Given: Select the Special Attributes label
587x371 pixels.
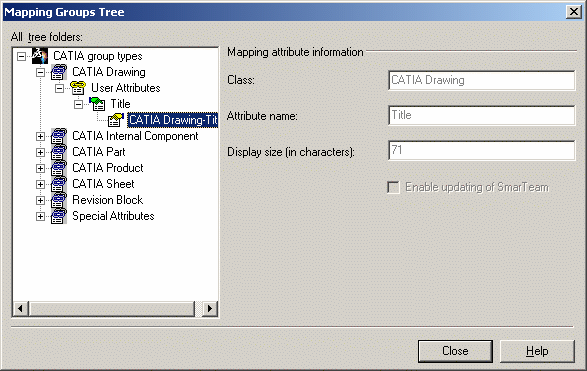Looking at the screenshot, I should 113,216.
